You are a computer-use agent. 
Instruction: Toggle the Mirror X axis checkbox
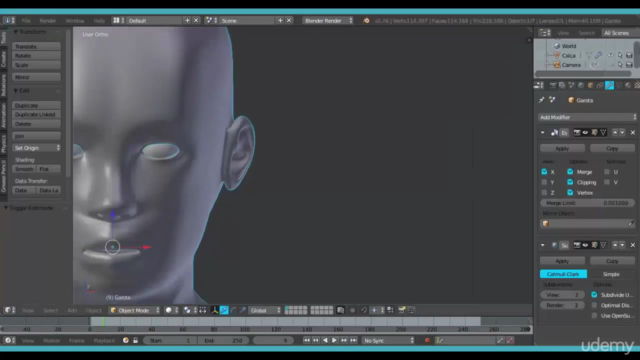point(544,172)
